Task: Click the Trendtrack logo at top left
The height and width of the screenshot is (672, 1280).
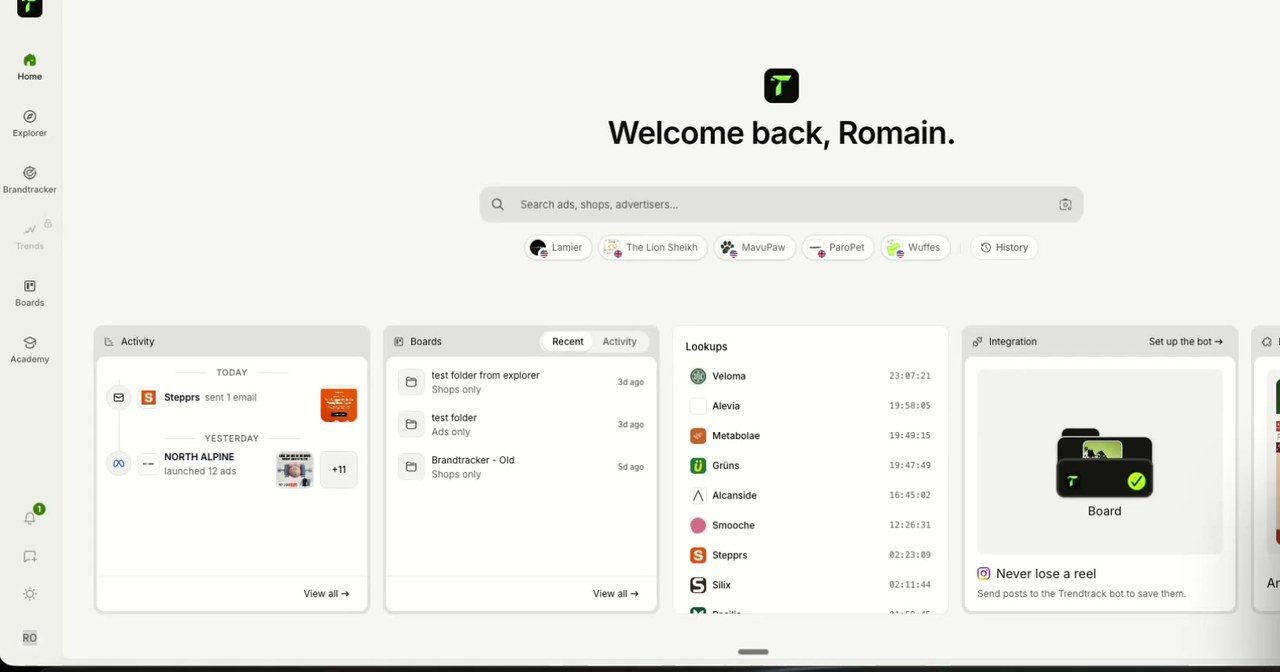Action: [x=30, y=6]
